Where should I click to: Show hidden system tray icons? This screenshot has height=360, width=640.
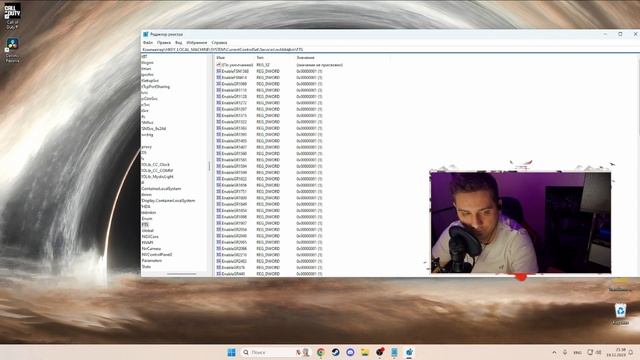[x=554, y=352]
